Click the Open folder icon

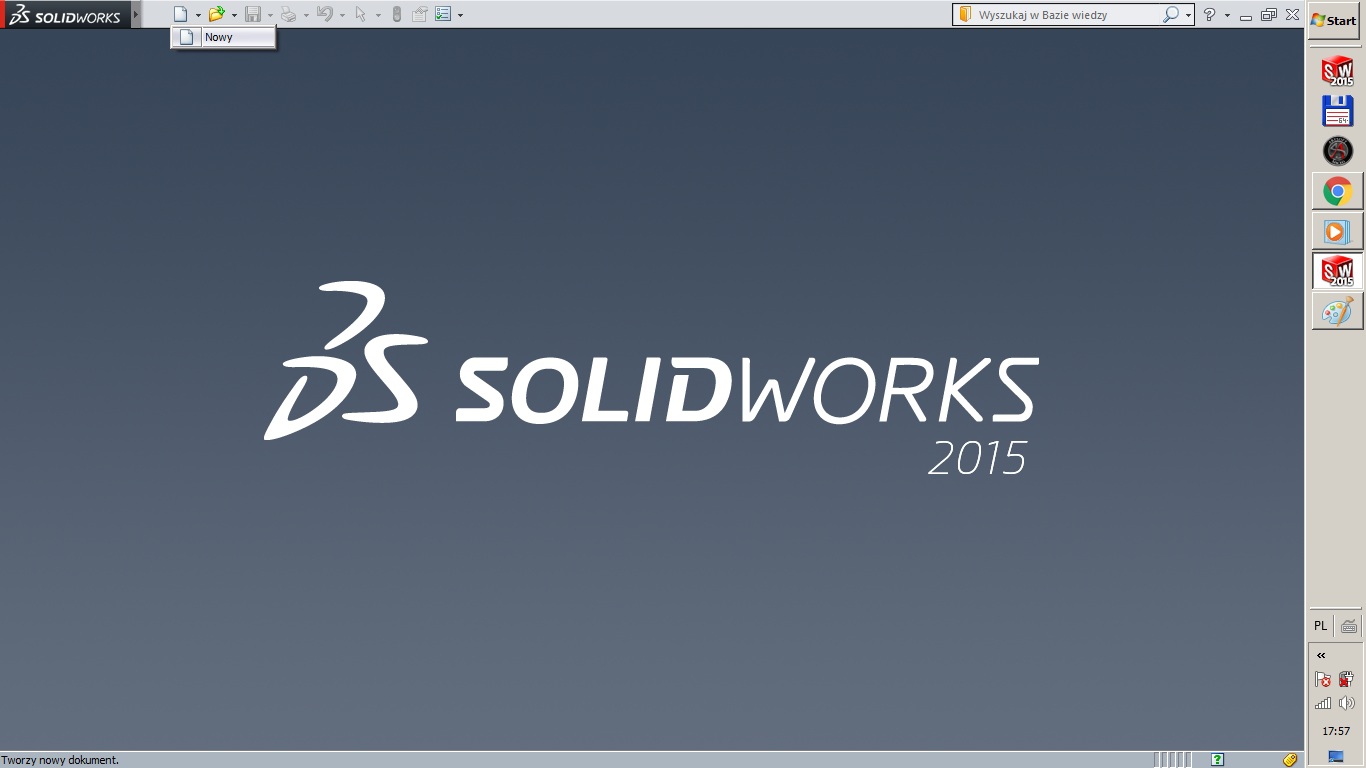pos(216,14)
